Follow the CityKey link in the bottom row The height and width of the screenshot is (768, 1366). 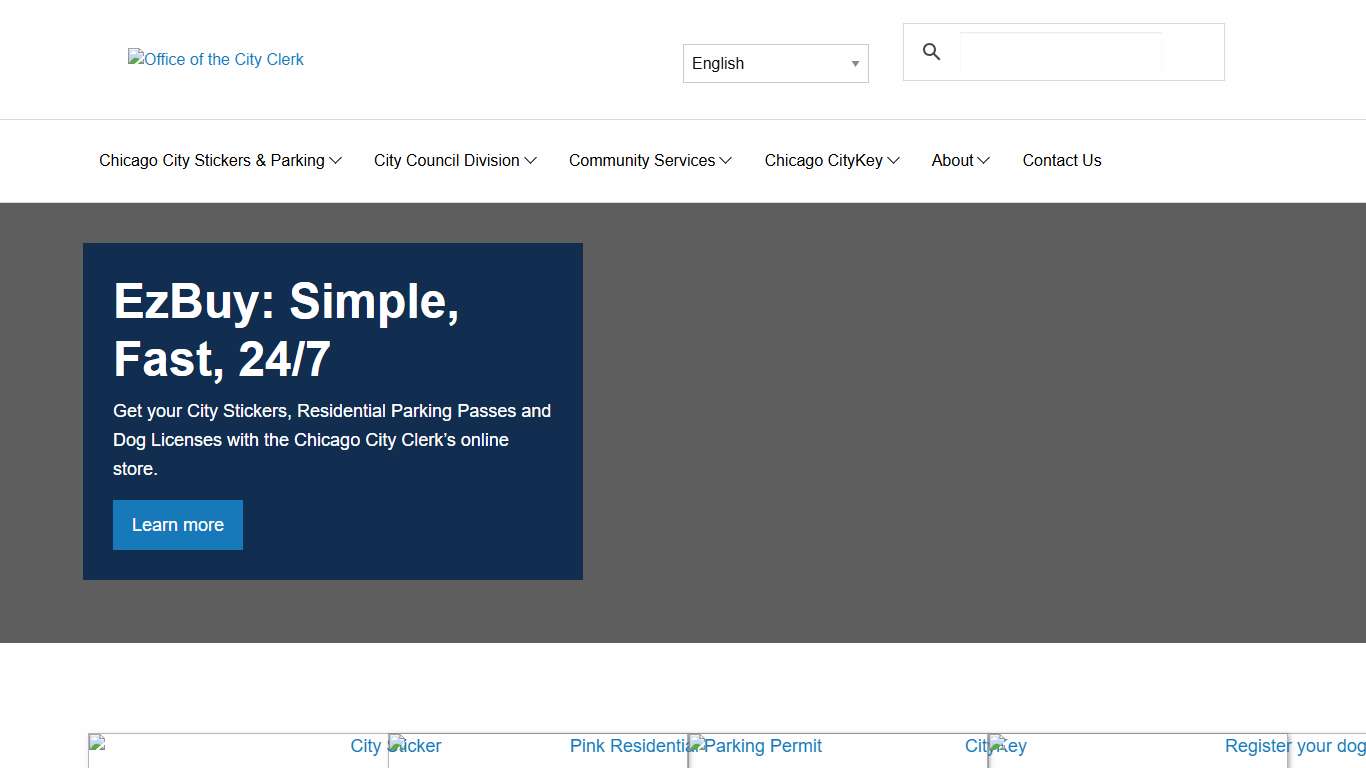tap(975, 746)
